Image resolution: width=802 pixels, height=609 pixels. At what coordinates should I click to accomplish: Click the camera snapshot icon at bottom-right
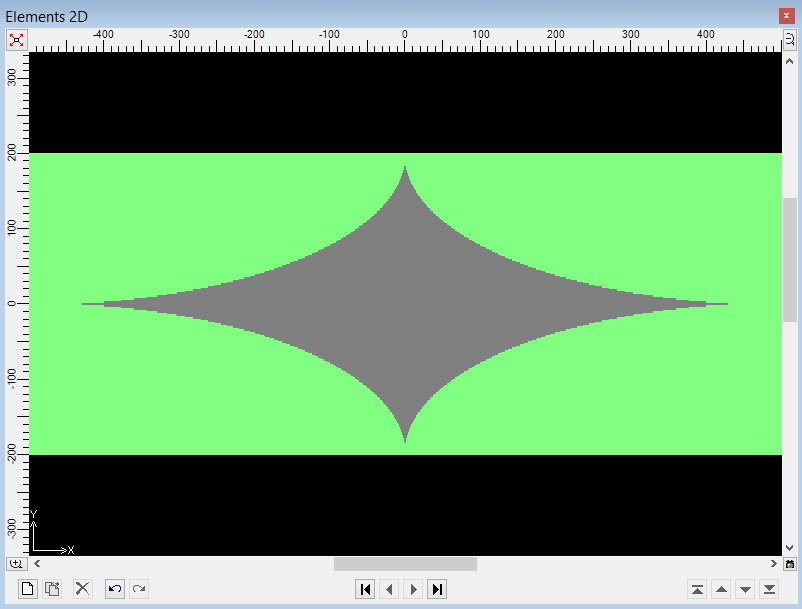click(789, 564)
